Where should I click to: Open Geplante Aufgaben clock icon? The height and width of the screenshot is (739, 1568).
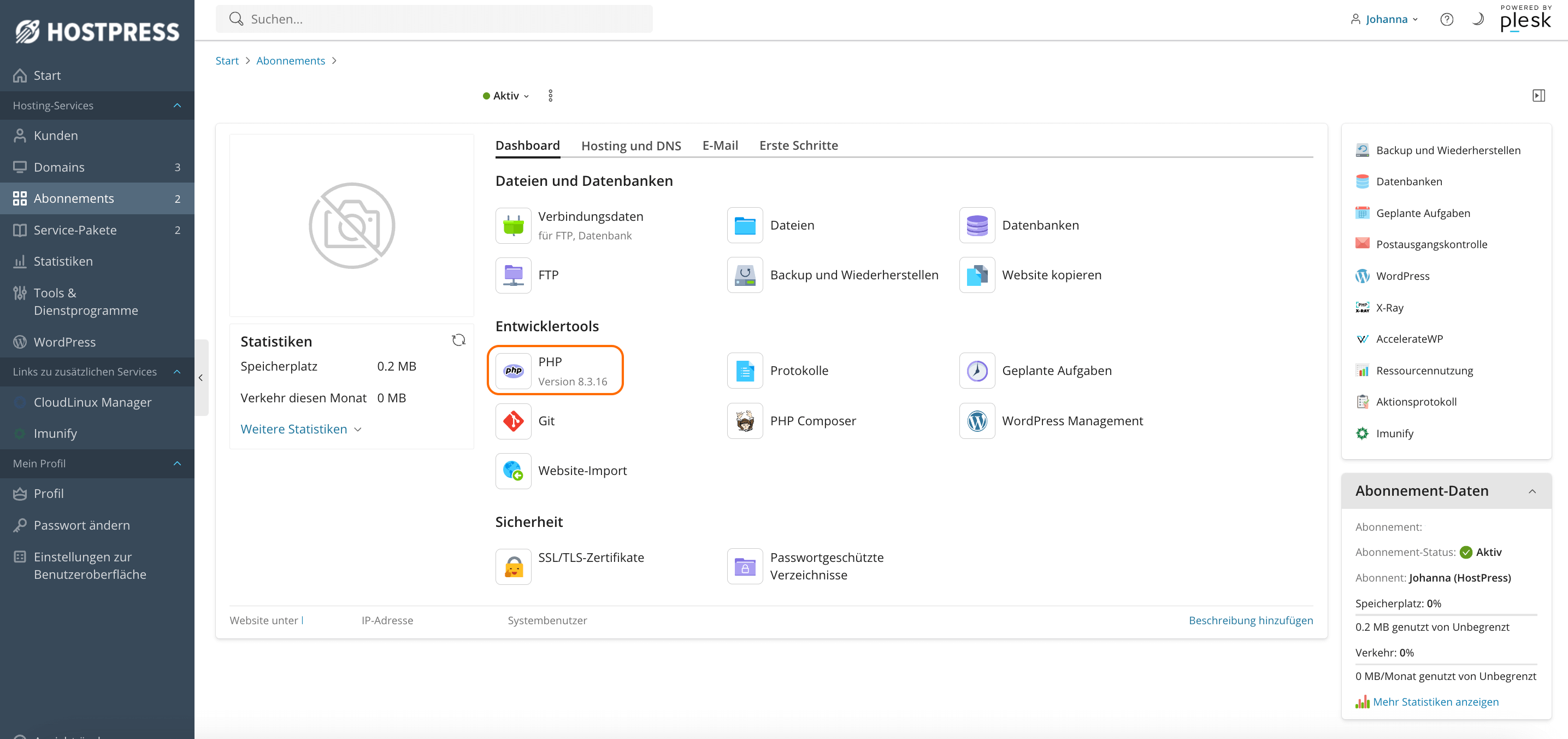(x=977, y=371)
